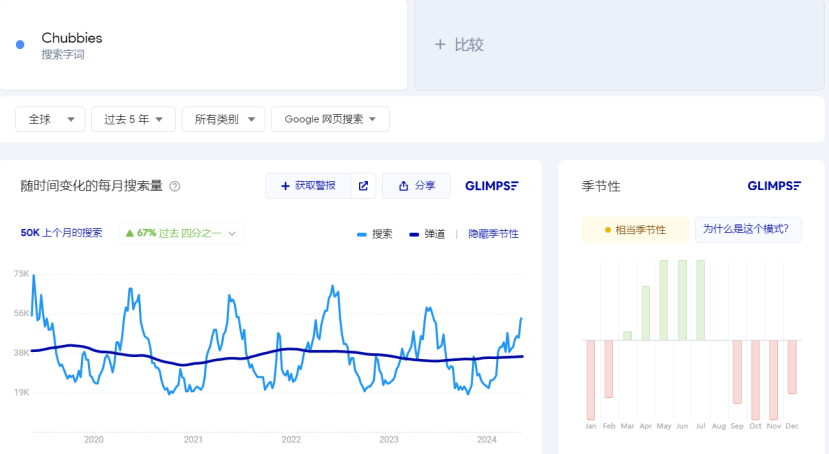Click the help icon beside 随时间变化的每月搜索量

(174, 187)
